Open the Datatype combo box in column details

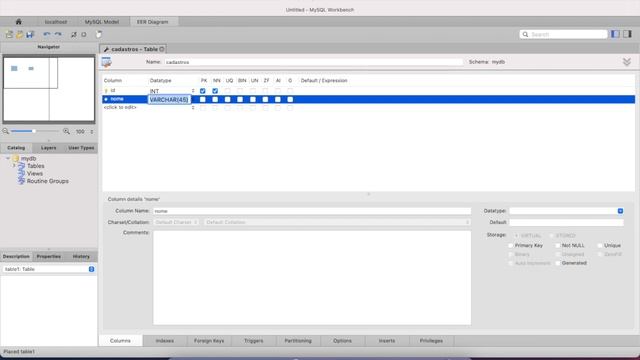click(620, 211)
